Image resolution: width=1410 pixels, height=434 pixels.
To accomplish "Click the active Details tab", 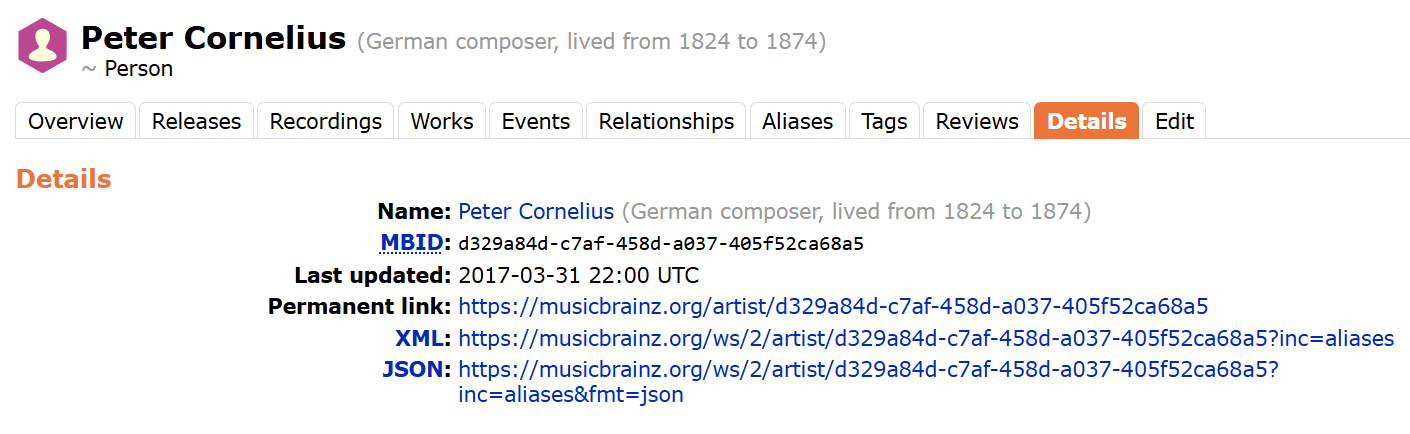I will point(1086,121).
